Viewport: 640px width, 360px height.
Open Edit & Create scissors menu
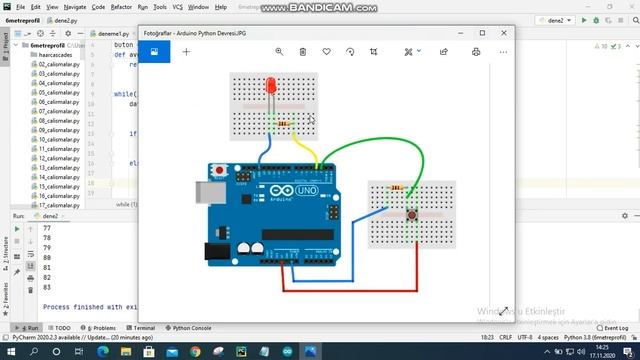pyautogui.click(x=412, y=52)
